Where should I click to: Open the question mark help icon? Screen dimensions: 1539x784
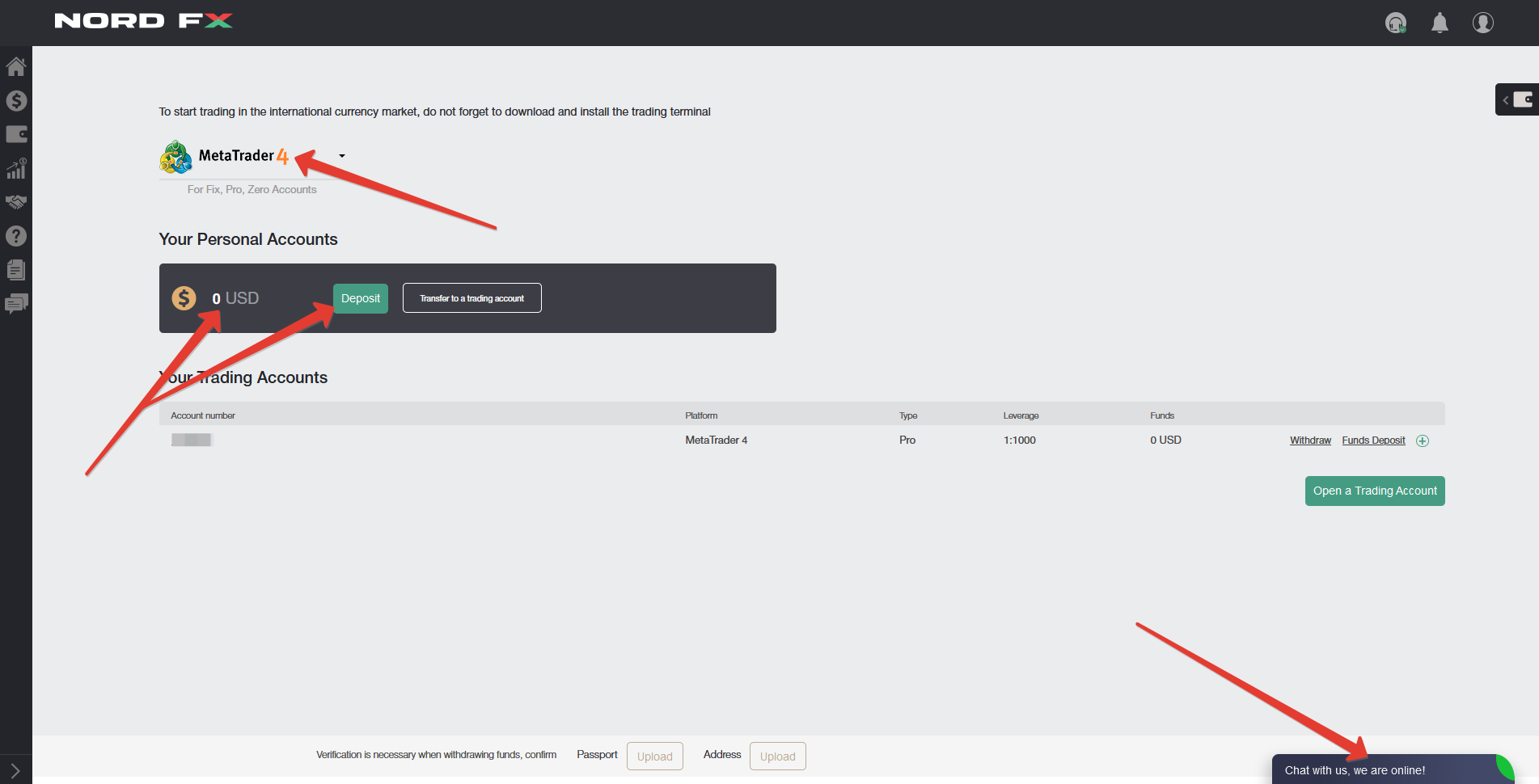pyautogui.click(x=16, y=236)
